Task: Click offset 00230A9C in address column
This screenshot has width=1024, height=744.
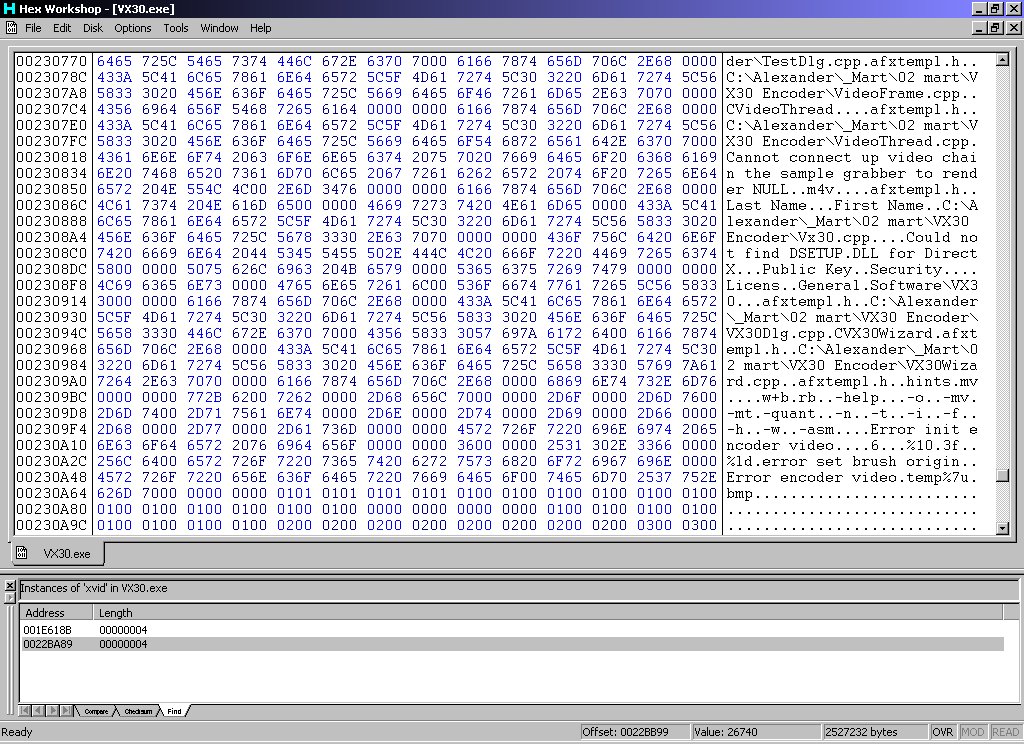Action: point(52,525)
